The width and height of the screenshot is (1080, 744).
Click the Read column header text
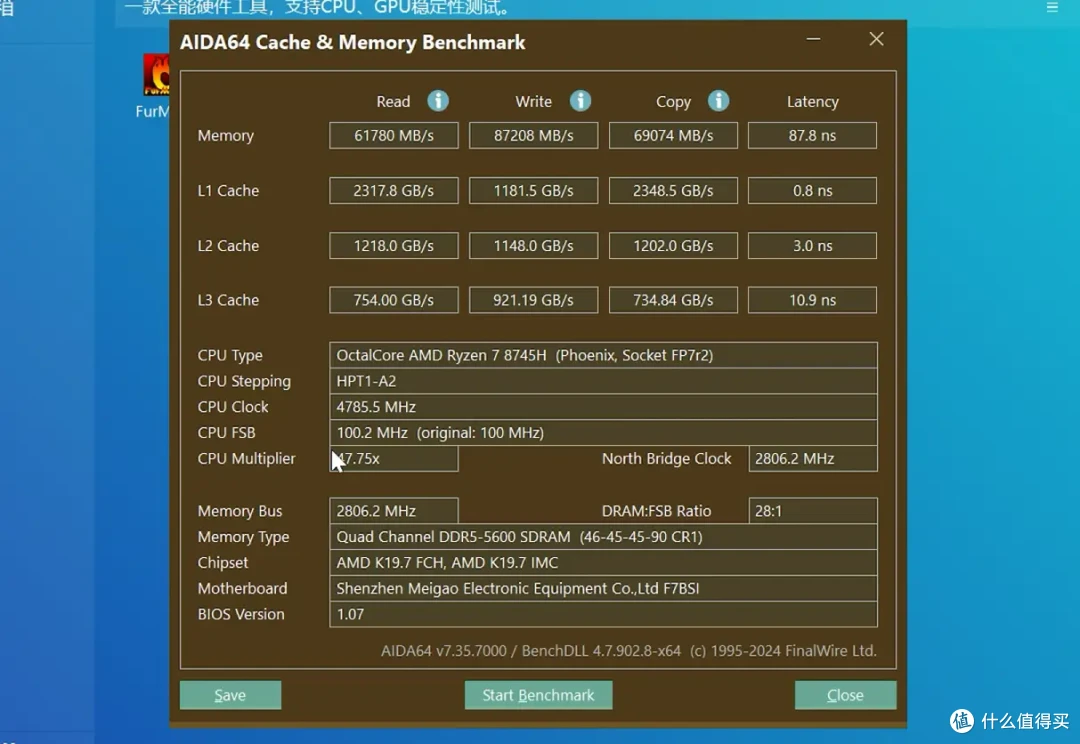coord(393,102)
